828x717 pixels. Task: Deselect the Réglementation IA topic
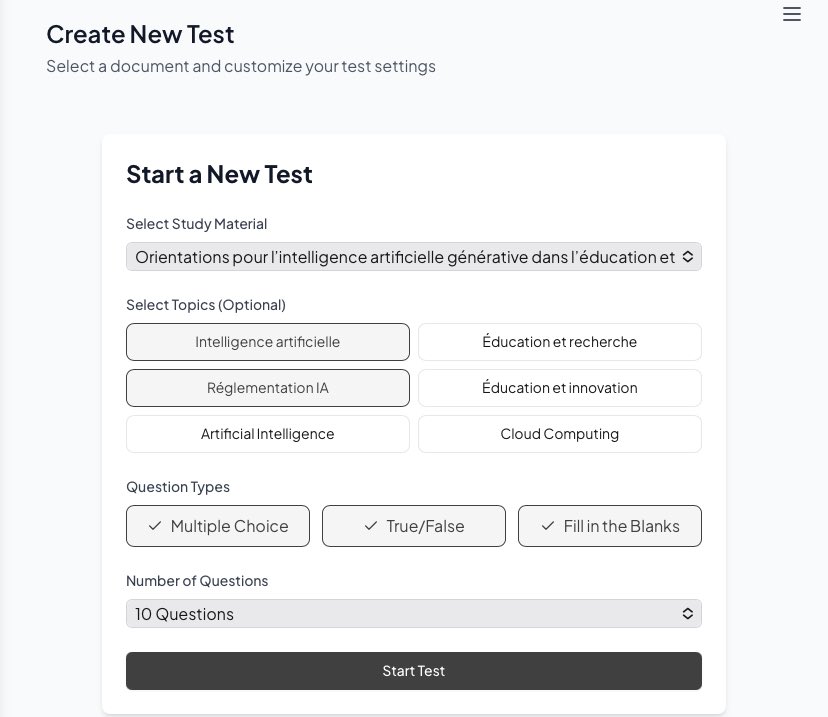point(268,388)
